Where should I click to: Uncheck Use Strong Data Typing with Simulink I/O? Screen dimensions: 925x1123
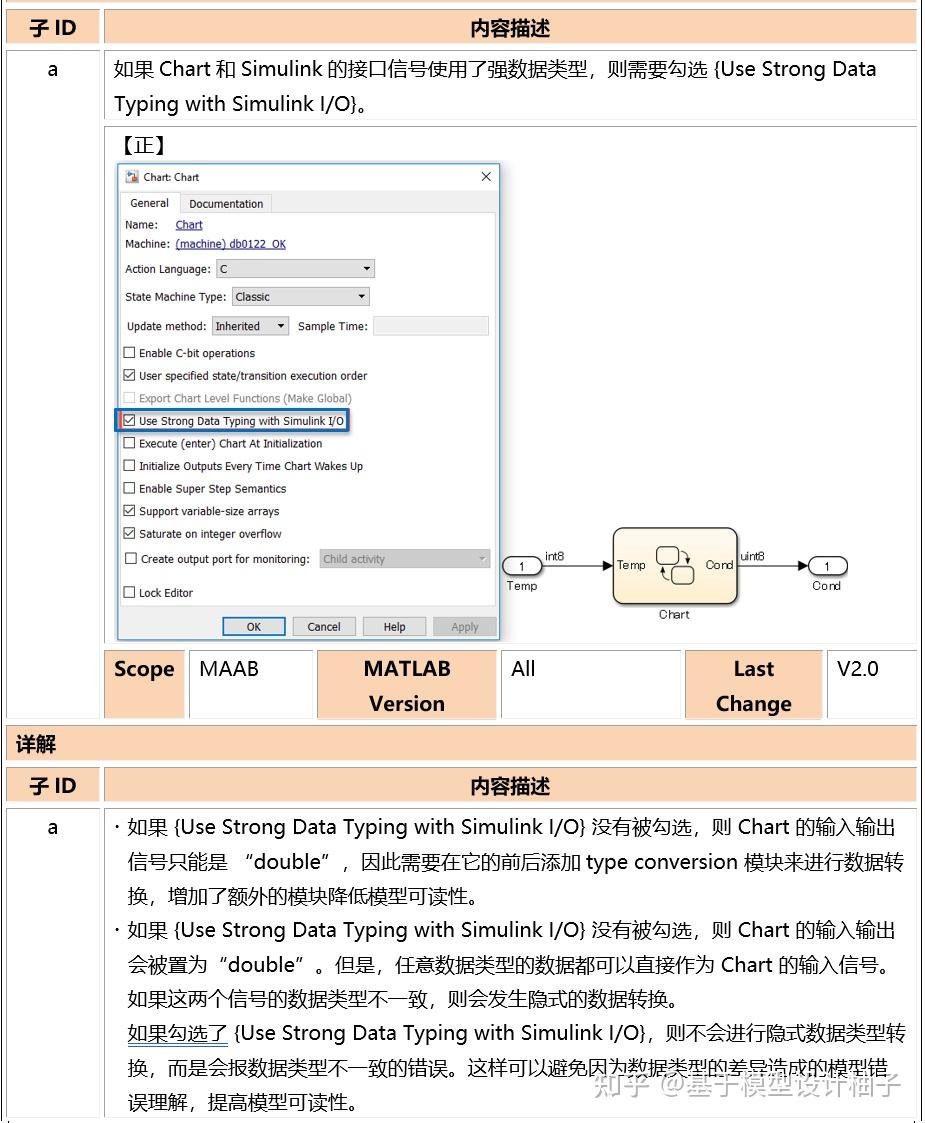pyautogui.click(x=129, y=421)
